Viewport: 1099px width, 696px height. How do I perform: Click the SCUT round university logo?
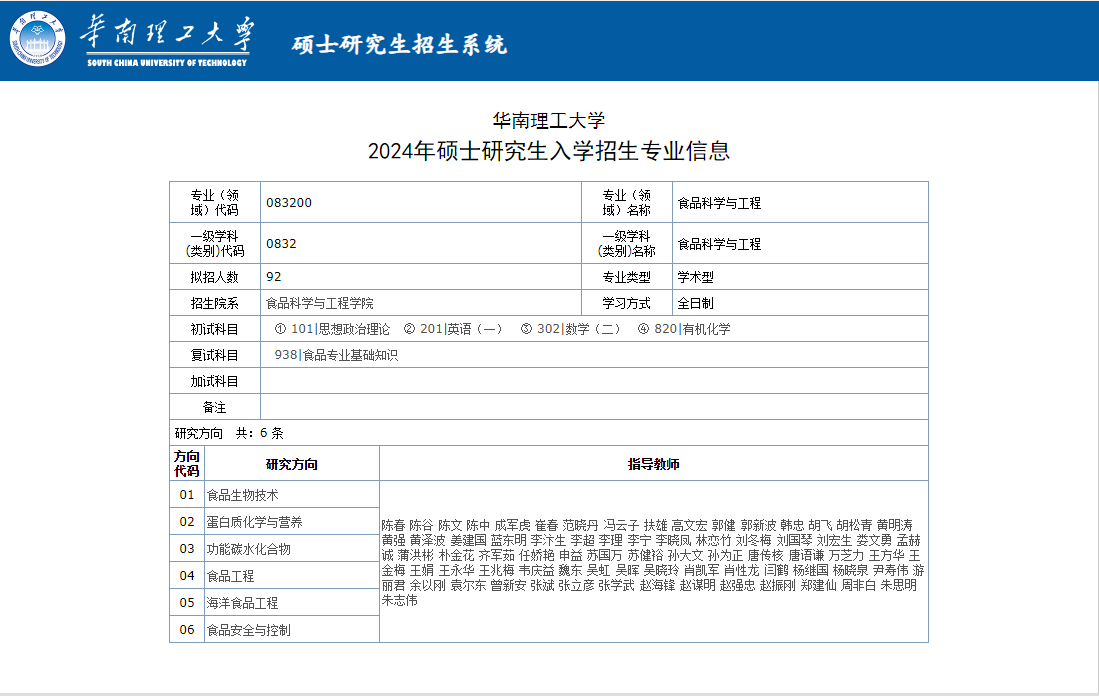[x=37, y=39]
